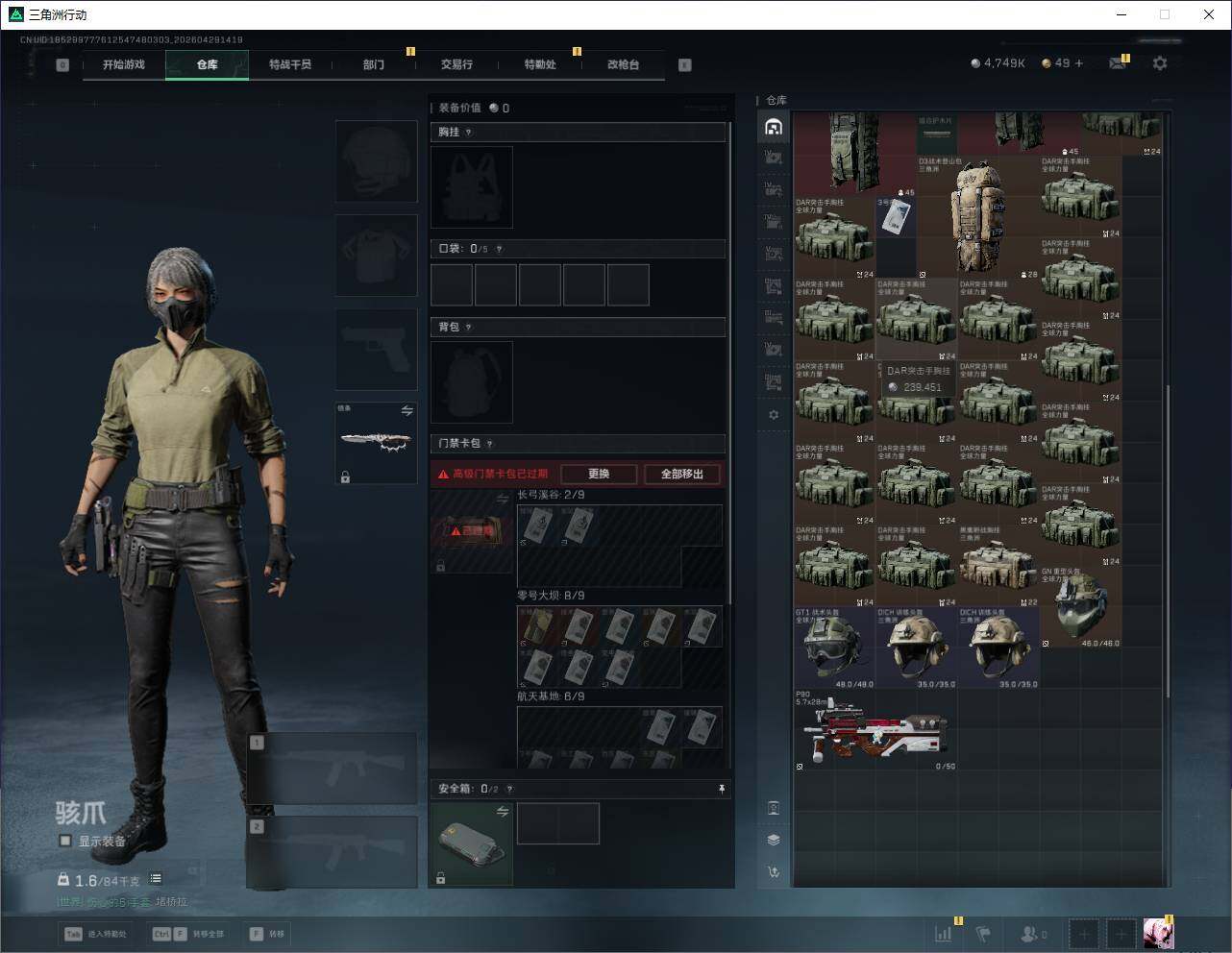Click the 4,749K currency balance
The image size is (1232, 953).
pos(998,63)
